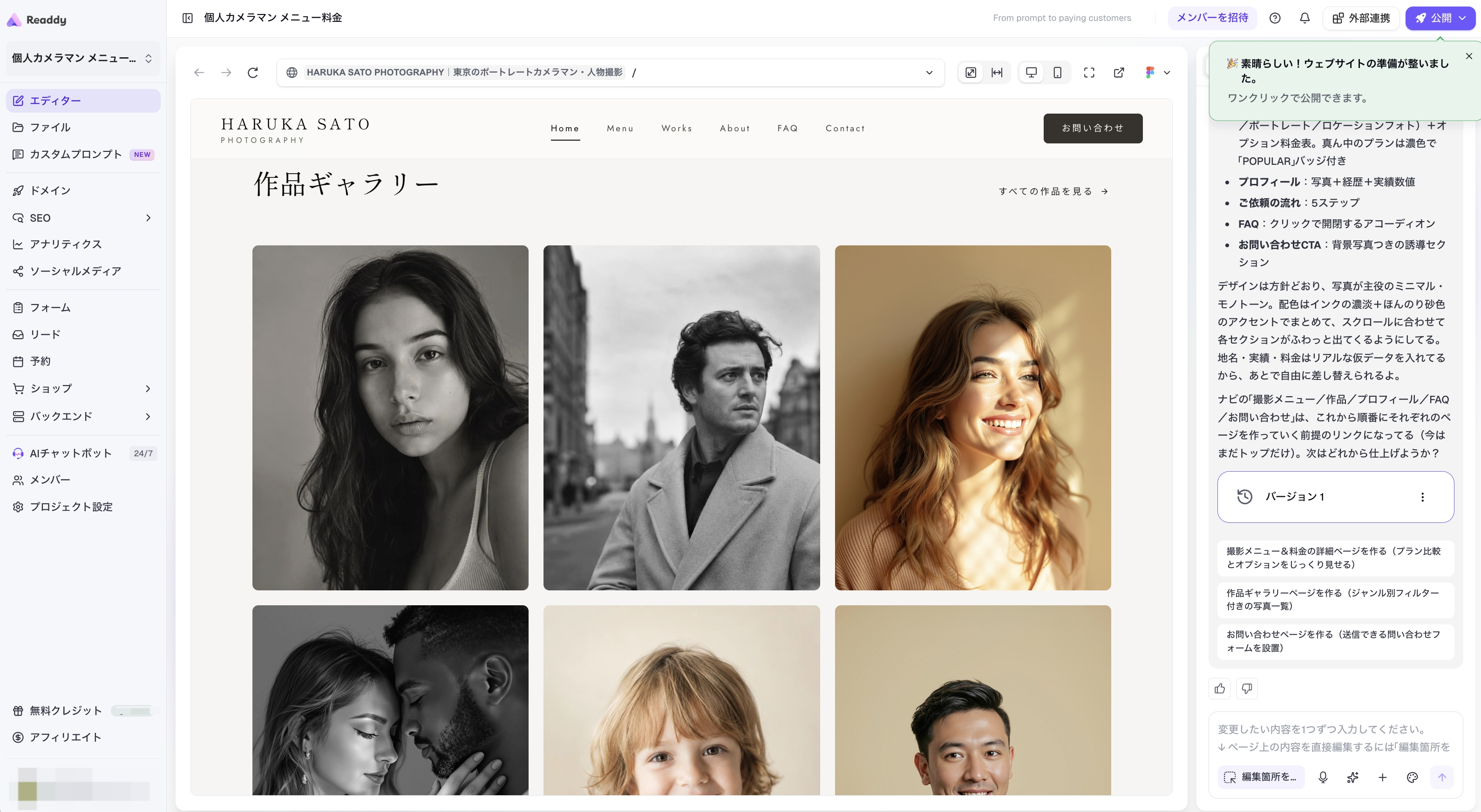
Task: Open the エディター section
Action: pos(83,101)
